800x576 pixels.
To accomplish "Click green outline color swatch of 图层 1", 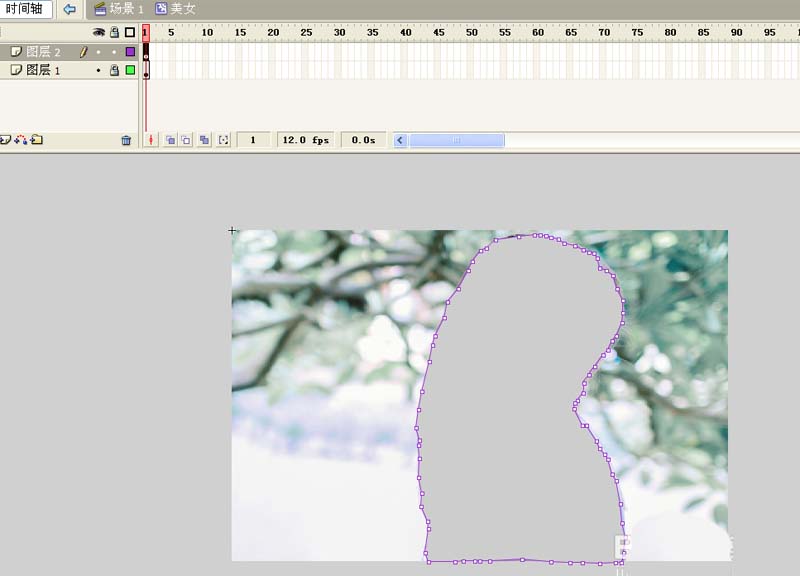I will pyautogui.click(x=130, y=70).
